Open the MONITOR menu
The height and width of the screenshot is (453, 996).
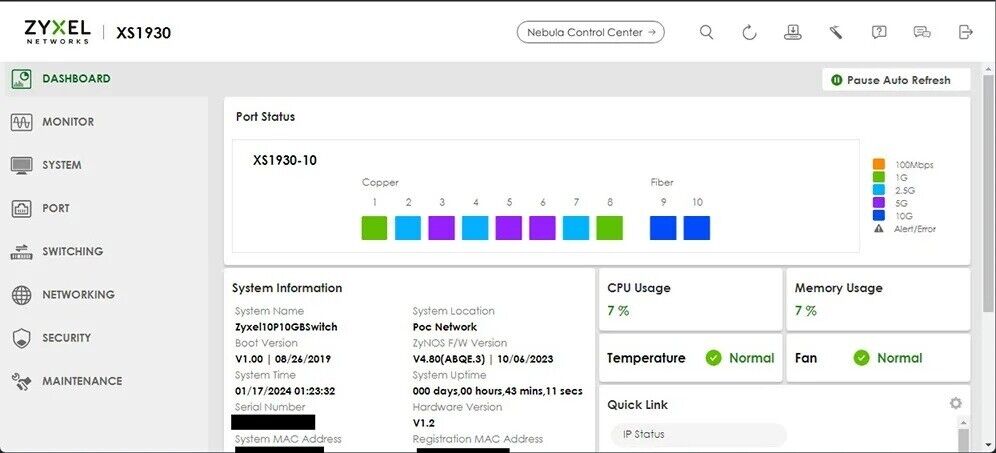[68, 122]
